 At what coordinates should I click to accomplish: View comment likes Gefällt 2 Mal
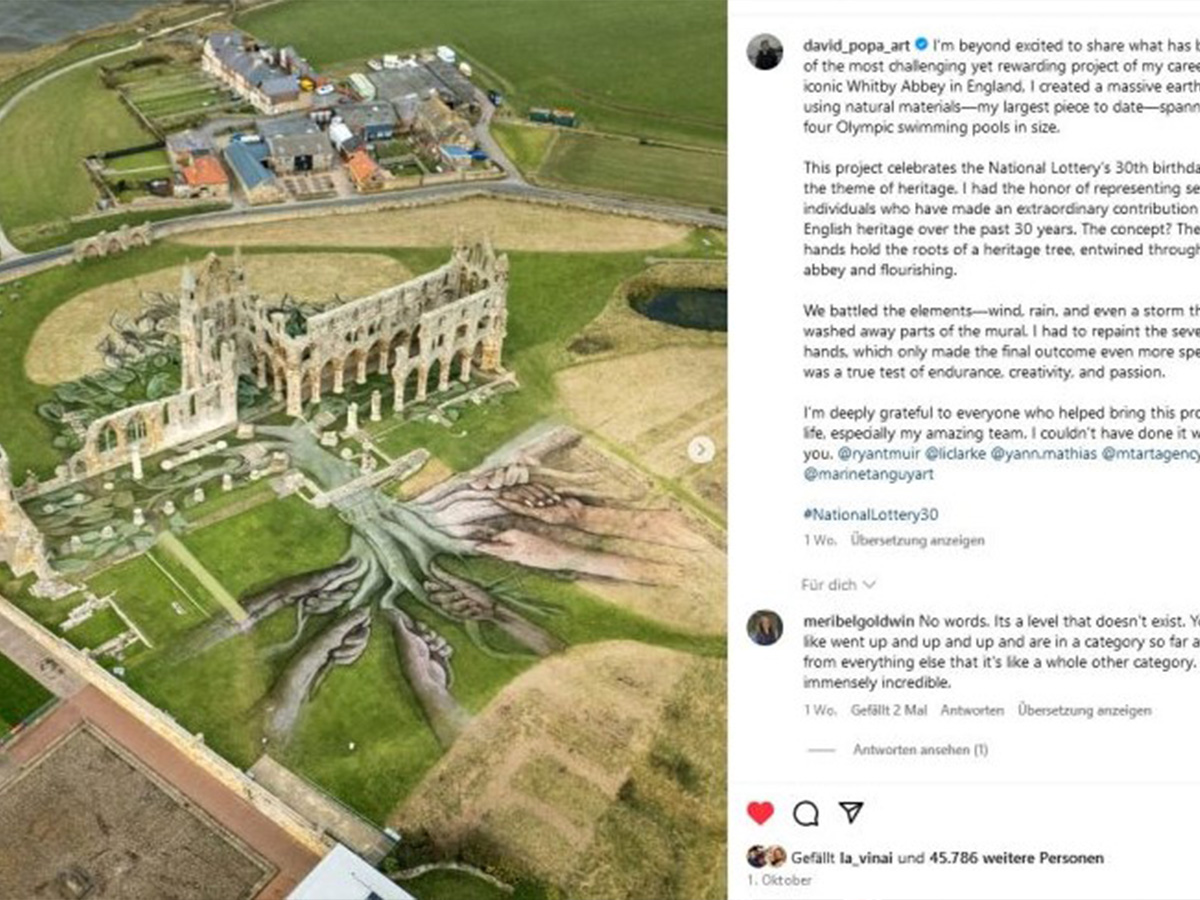click(889, 710)
